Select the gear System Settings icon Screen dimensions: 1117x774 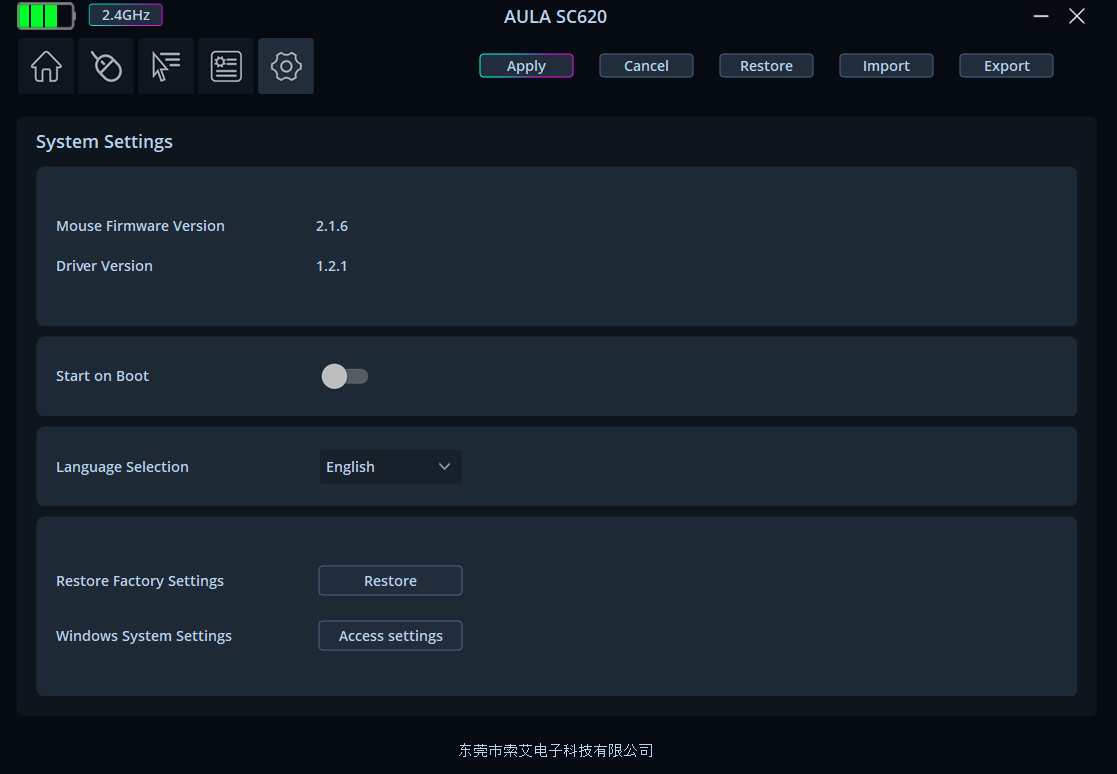click(x=286, y=66)
